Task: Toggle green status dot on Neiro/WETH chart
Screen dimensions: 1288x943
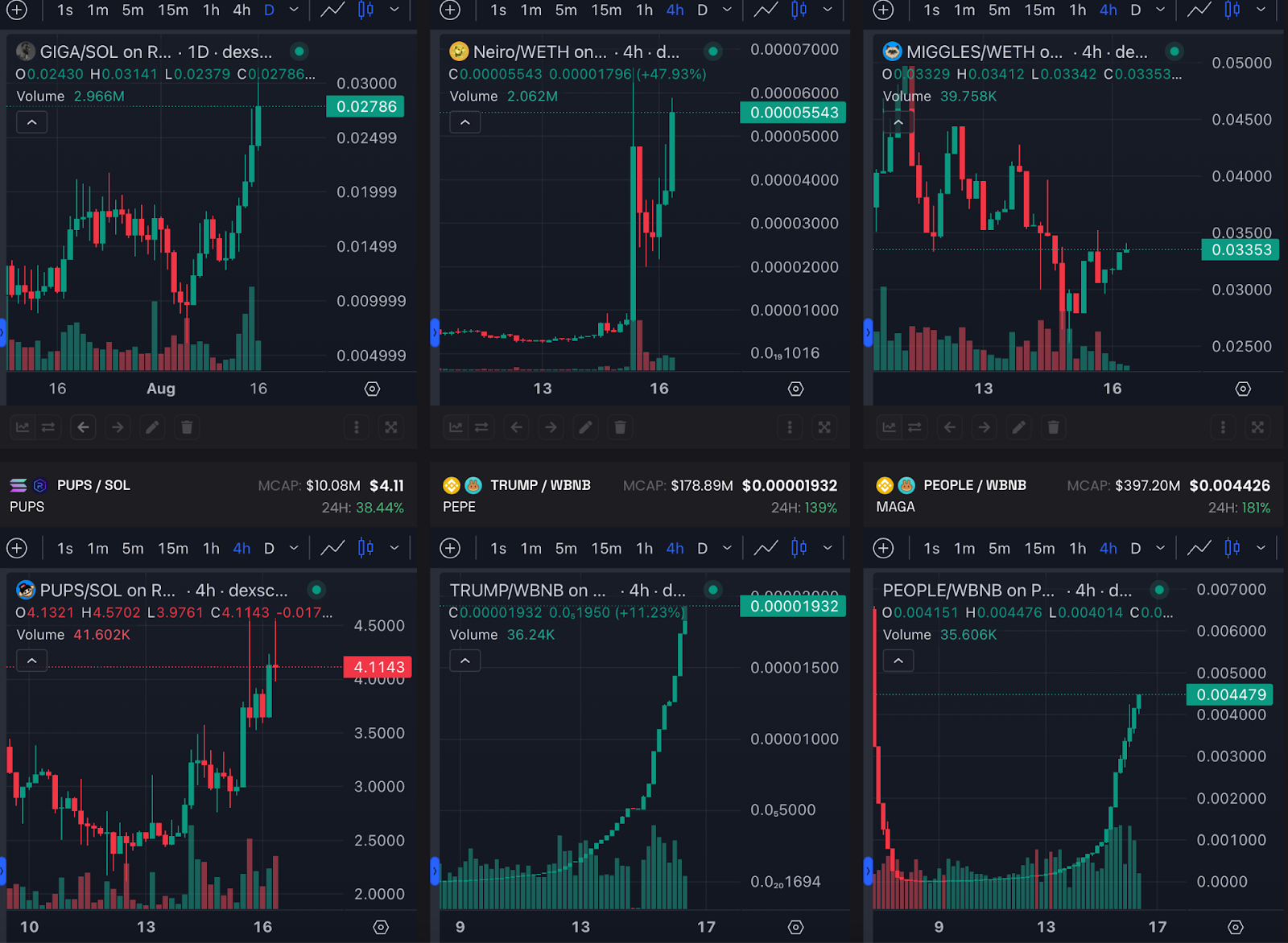Action: tap(712, 51)
